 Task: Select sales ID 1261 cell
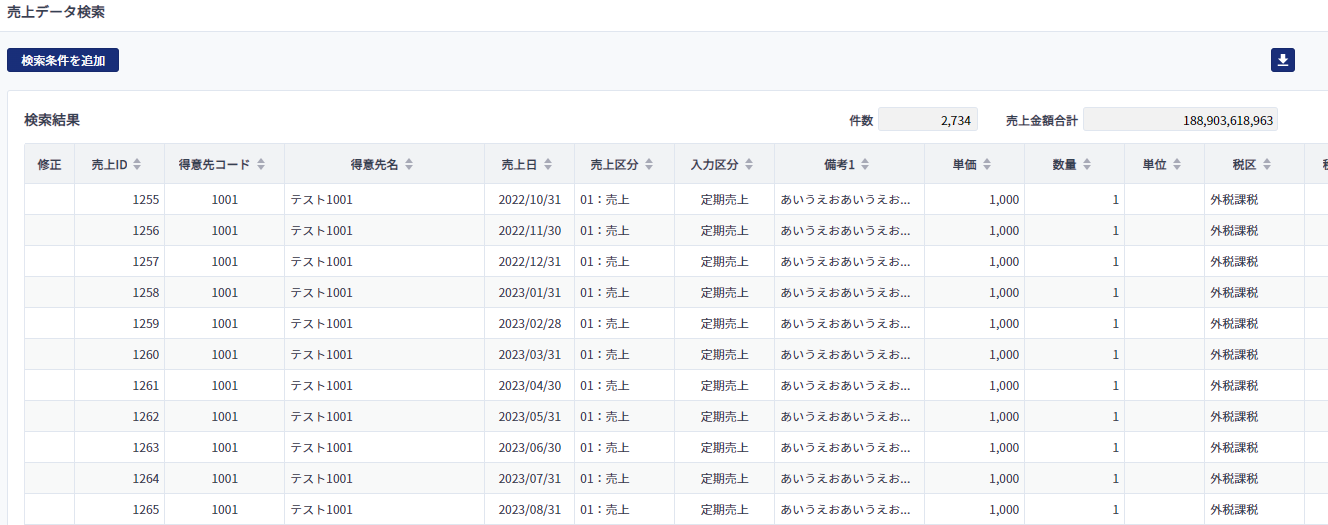point(120,386)
